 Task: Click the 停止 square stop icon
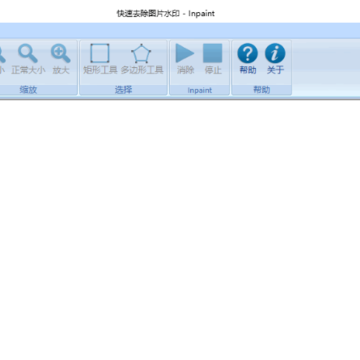tap(213, 53)
